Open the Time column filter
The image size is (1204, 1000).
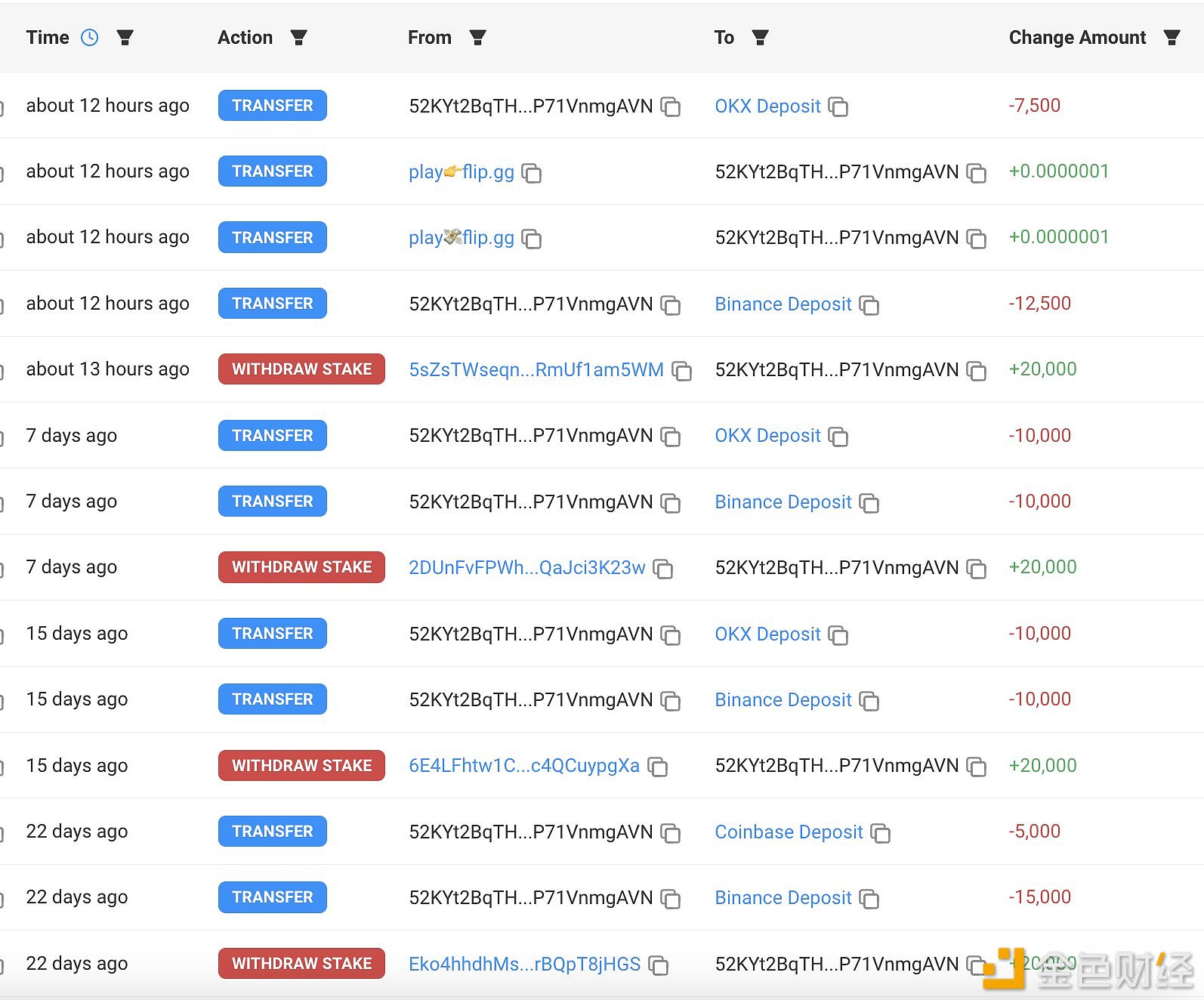tap(125, 38)
